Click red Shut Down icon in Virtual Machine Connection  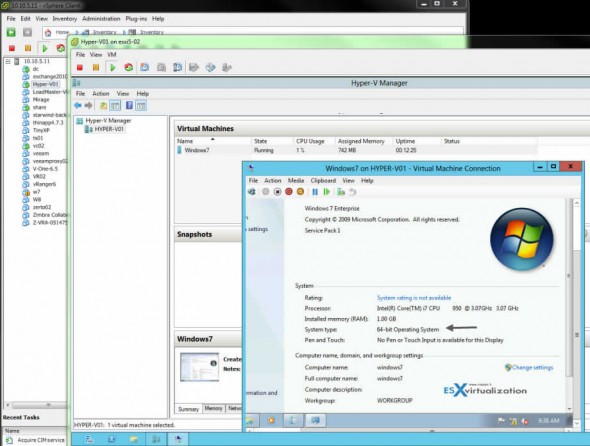coord(289,192)
